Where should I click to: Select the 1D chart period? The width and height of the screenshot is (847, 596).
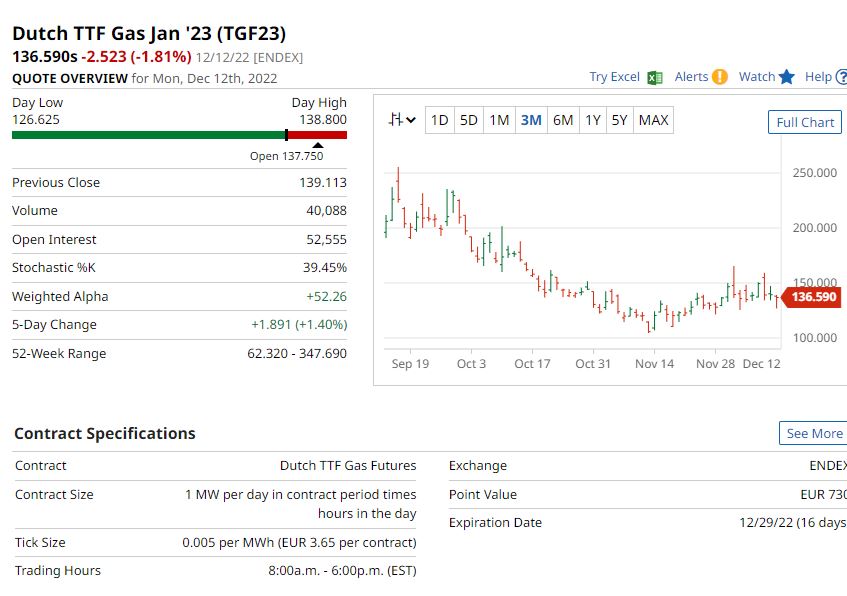click(x=439, y=121)
